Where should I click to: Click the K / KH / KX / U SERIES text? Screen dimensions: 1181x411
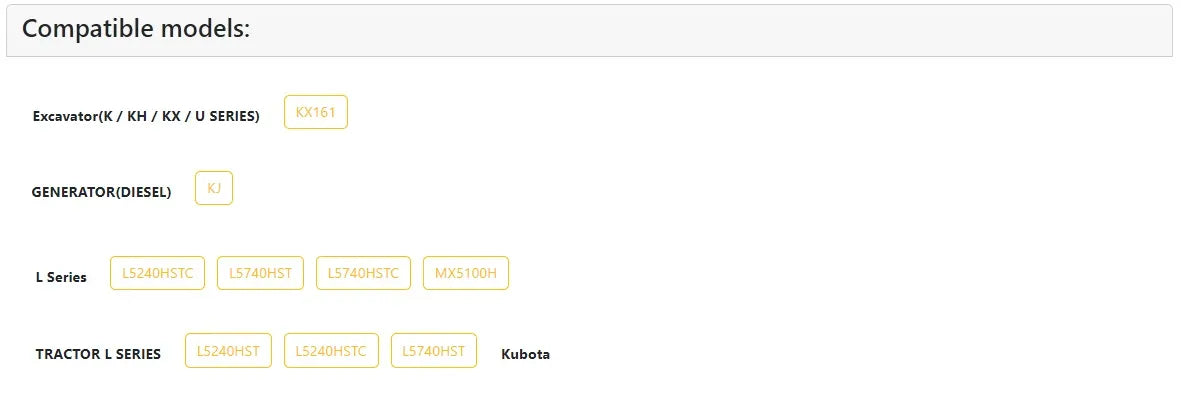(x=179, y=117)
